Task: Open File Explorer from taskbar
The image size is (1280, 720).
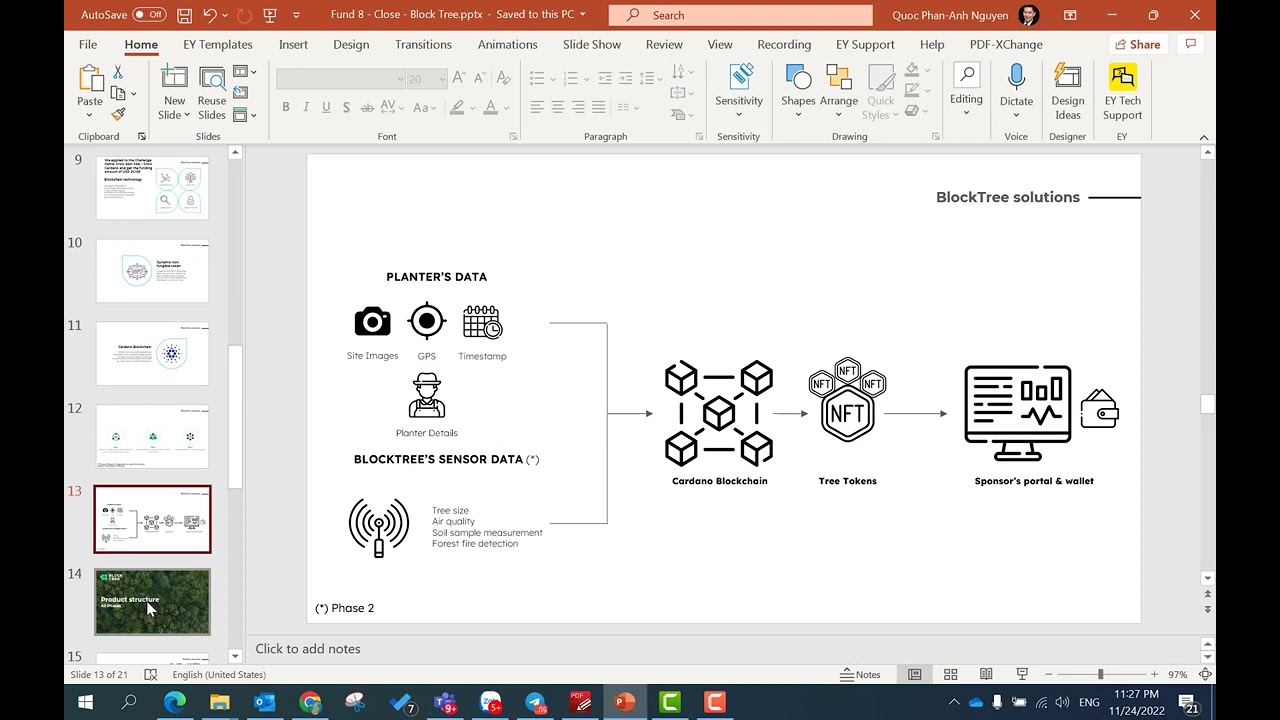Action: click(220, 702)
